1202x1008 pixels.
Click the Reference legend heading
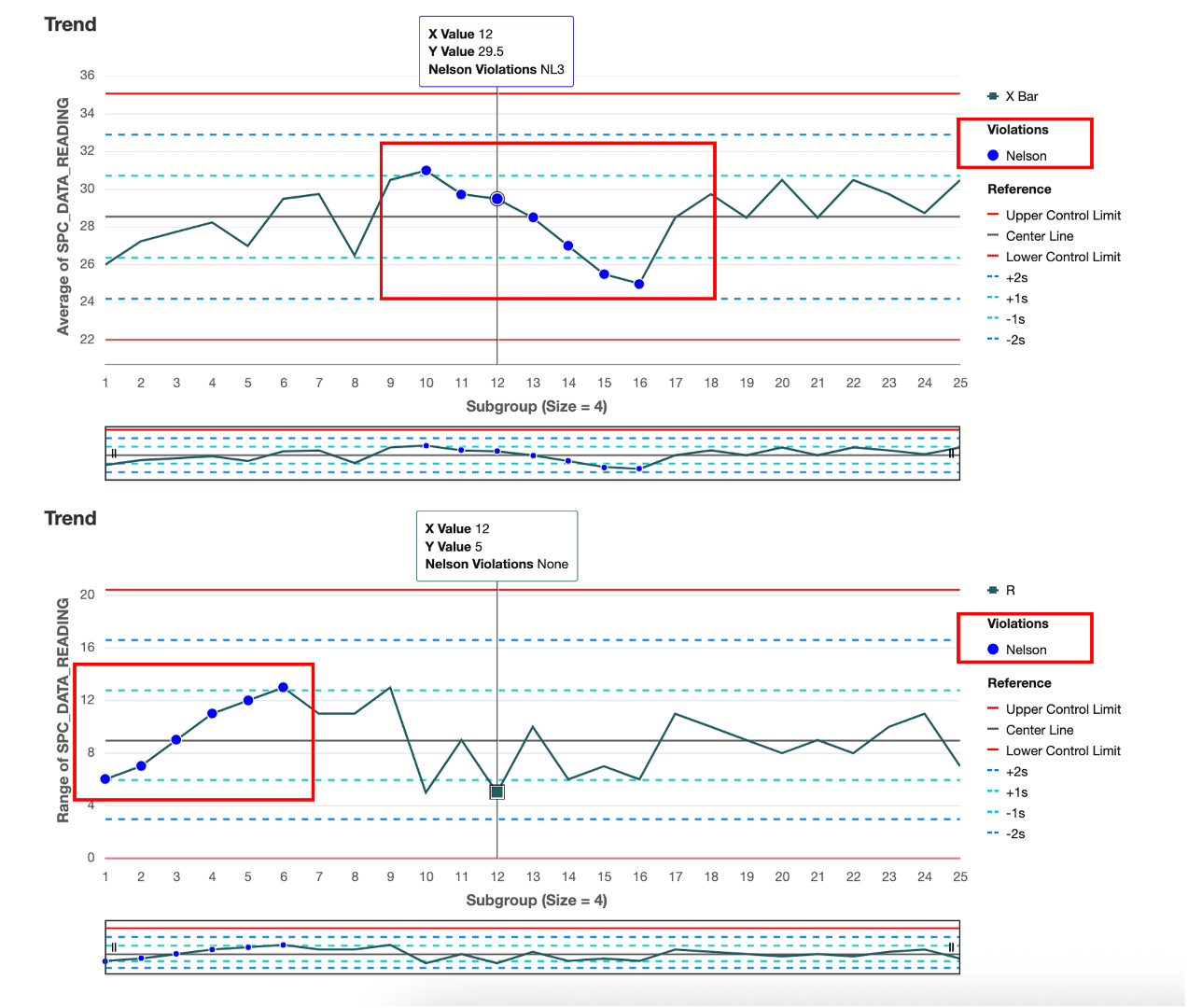coord(1019,189)
